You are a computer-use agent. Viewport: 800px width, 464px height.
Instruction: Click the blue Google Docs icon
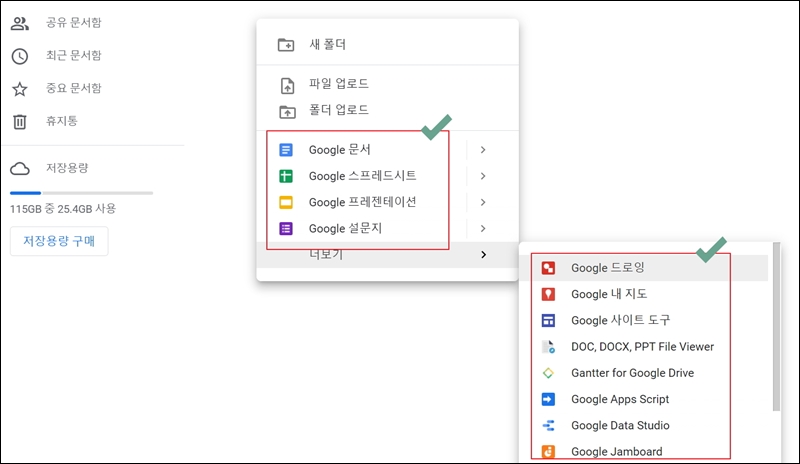tap(286, 150)
